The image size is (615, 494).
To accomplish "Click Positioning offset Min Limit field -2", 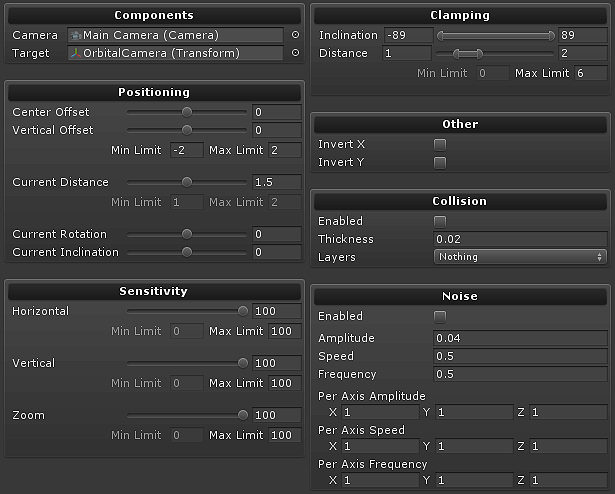I will tap(187, 150).
